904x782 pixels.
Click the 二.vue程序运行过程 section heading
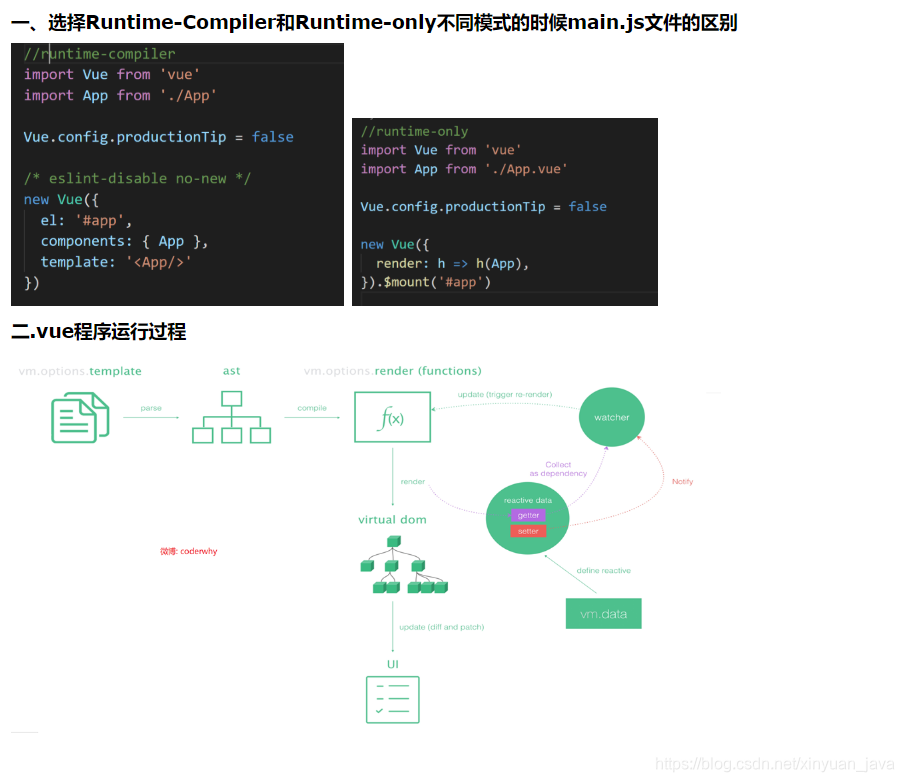point(98,333)
